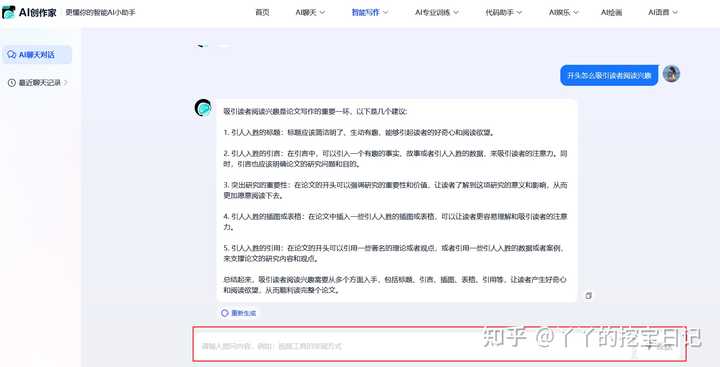Expand 最近聊天记录 in the sidebar
Screen dimensions: 720x367
[x=38, y=83]
